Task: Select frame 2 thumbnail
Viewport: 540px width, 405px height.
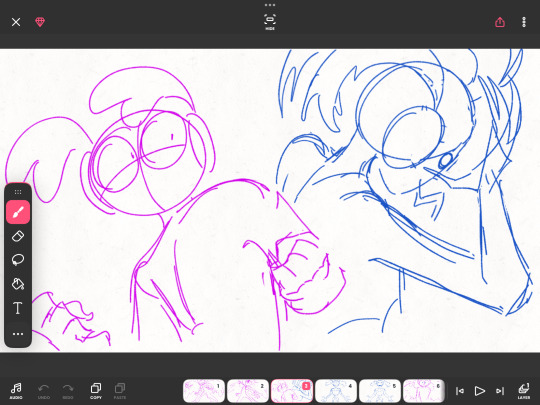Action: click(x=248, y=391)
